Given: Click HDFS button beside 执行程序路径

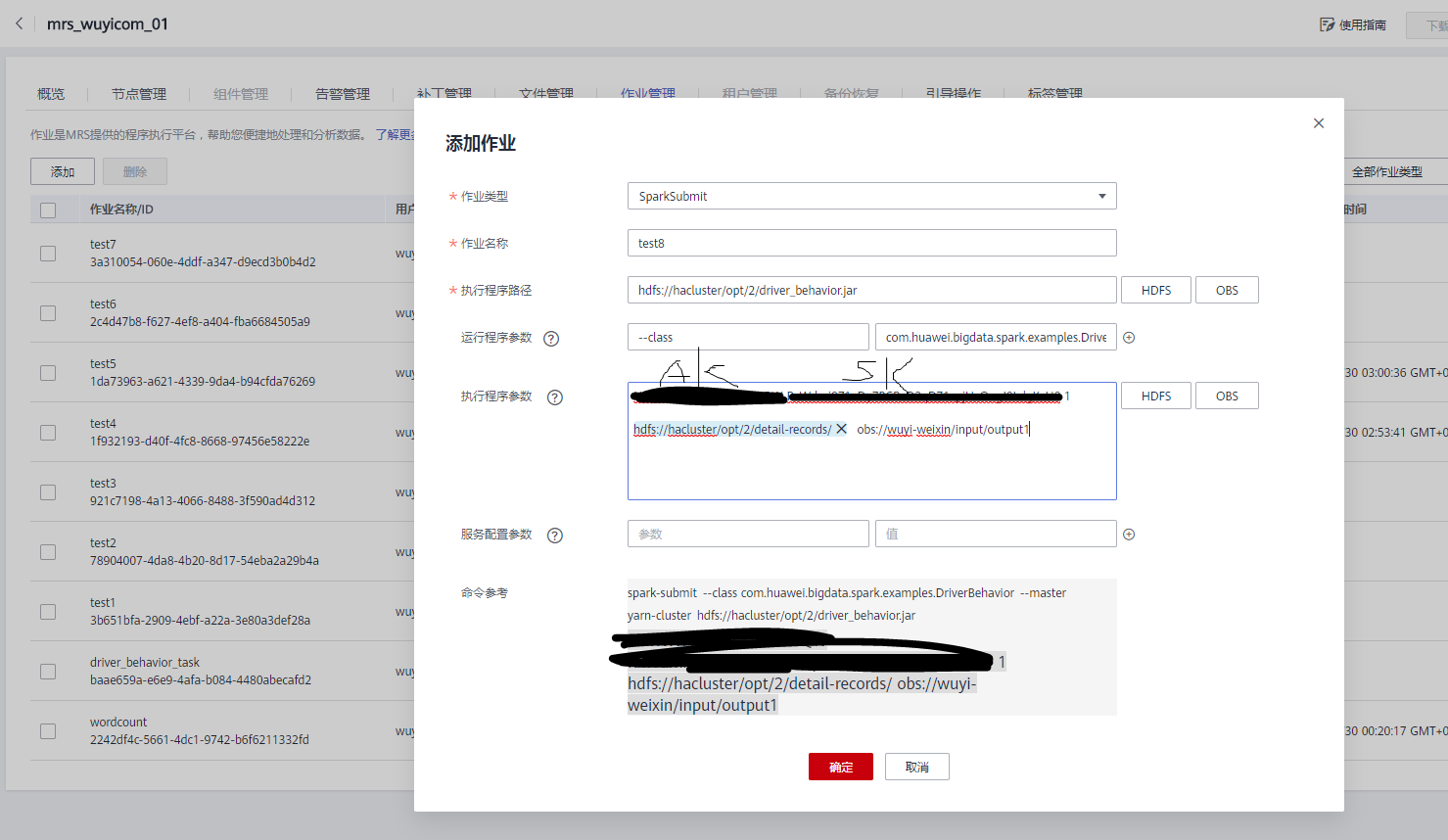Looking at the screenshot, I should click(1156, 290).
